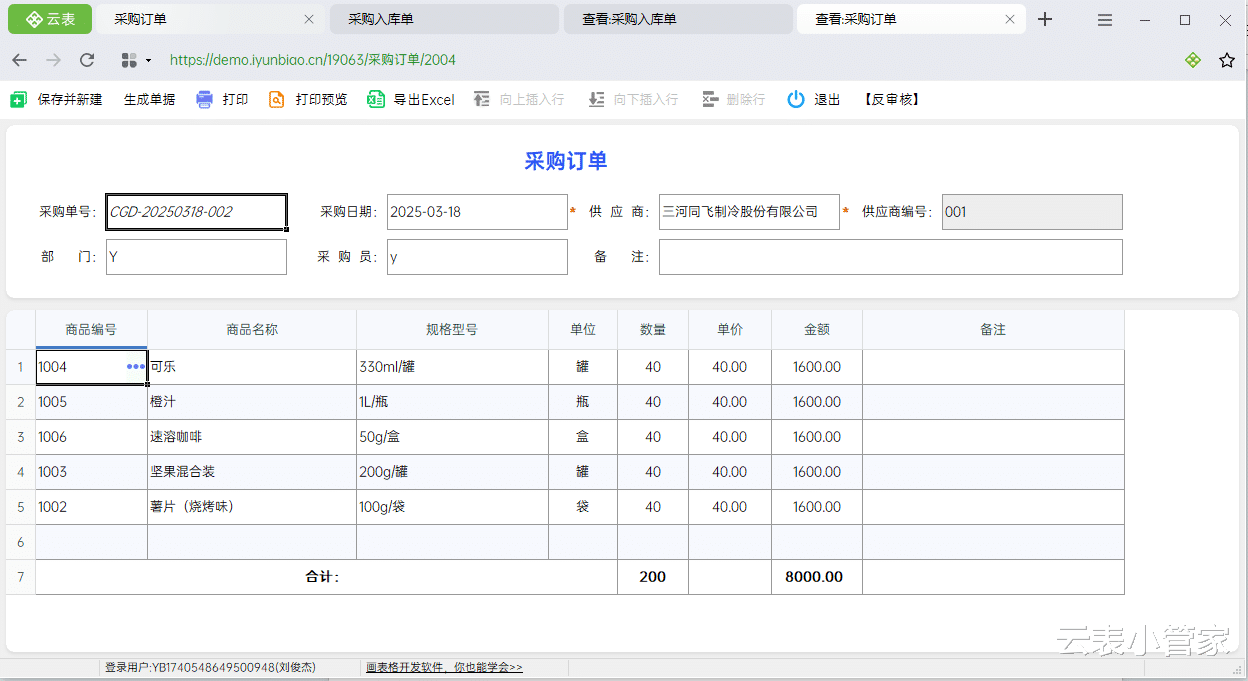
Task: Export to Excel using the toolbar icon
Action: (x=376, y=99)
